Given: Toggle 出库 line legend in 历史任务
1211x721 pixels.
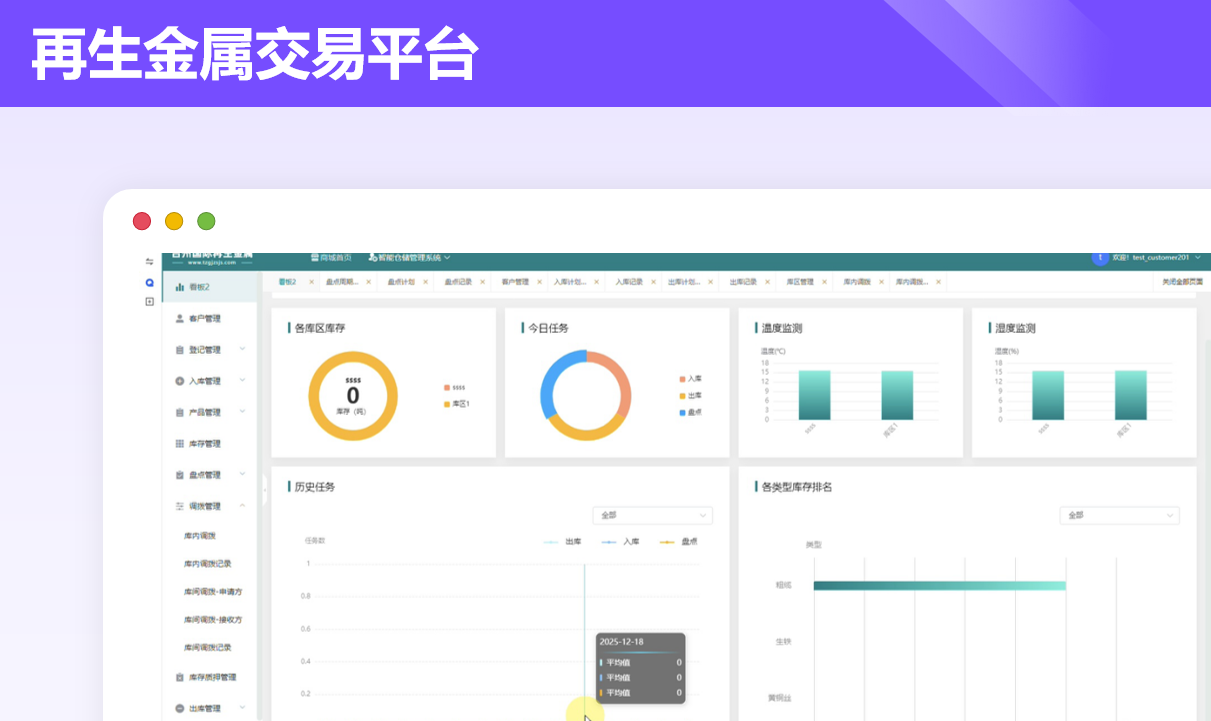Looking at the screenshot, I should point(562,541).
